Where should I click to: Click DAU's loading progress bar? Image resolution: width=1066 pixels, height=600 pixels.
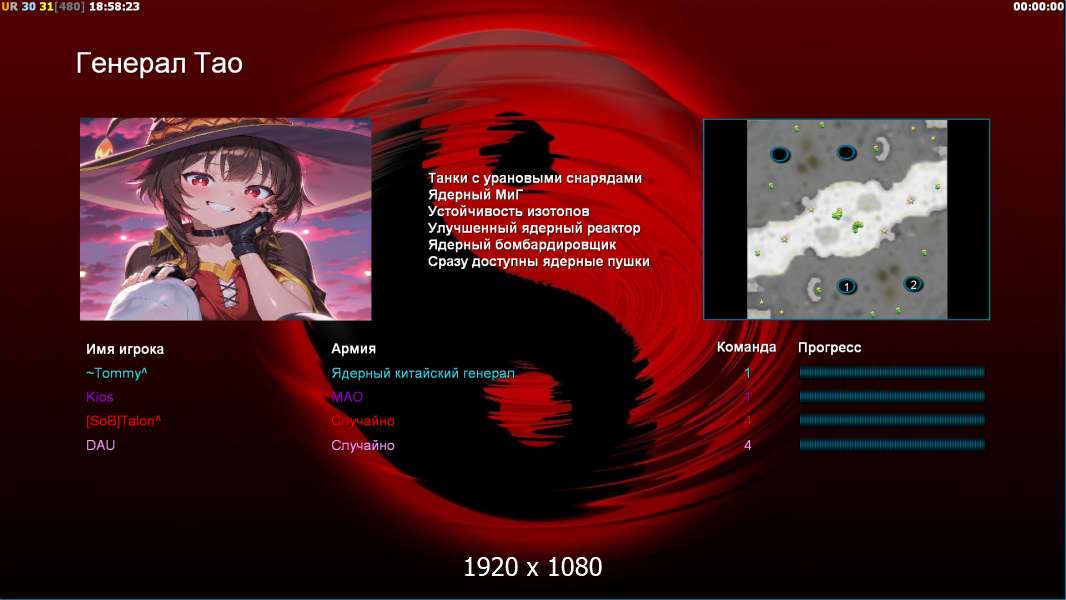pyautogui.click(x=892, y=444)
